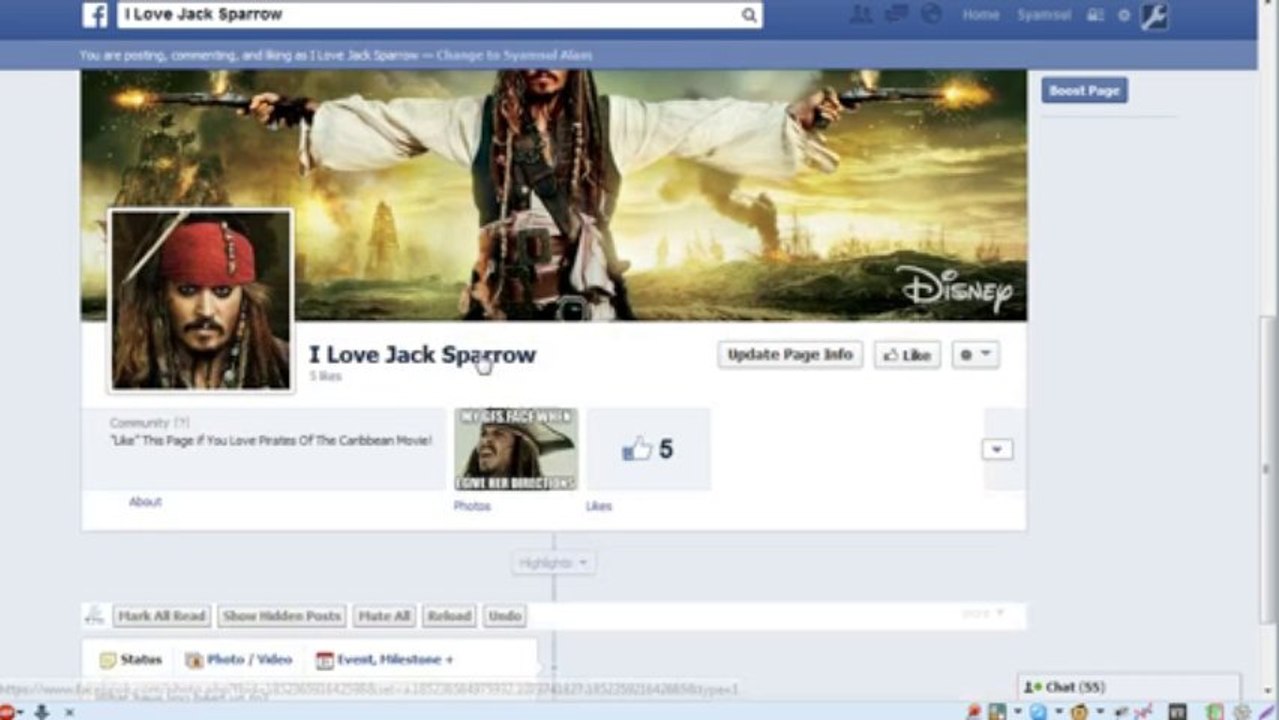1279x720 pixels.
Task: Click the Undo button
Action: click(x=504, y=616)
